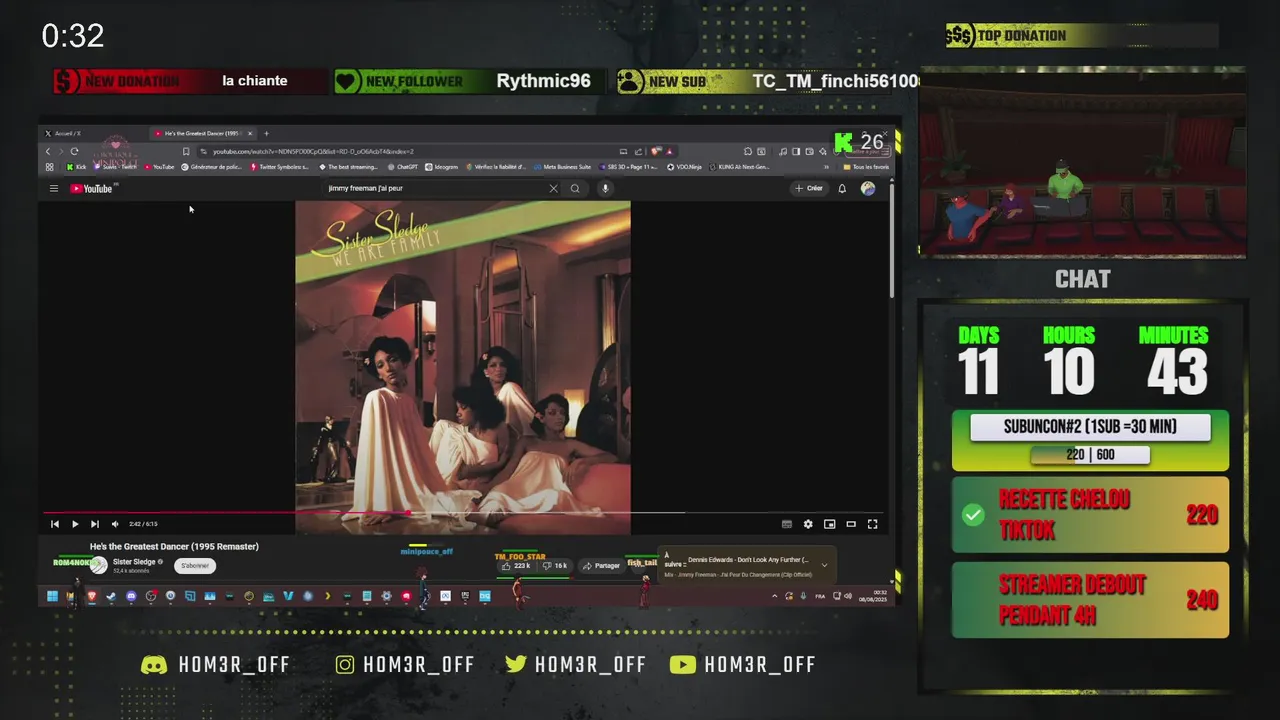This screenshot has width=1280, height=720.
Task: Select the He's the Greatest Dancer tab
Action: pyautogui.click(x=201, y=133)
